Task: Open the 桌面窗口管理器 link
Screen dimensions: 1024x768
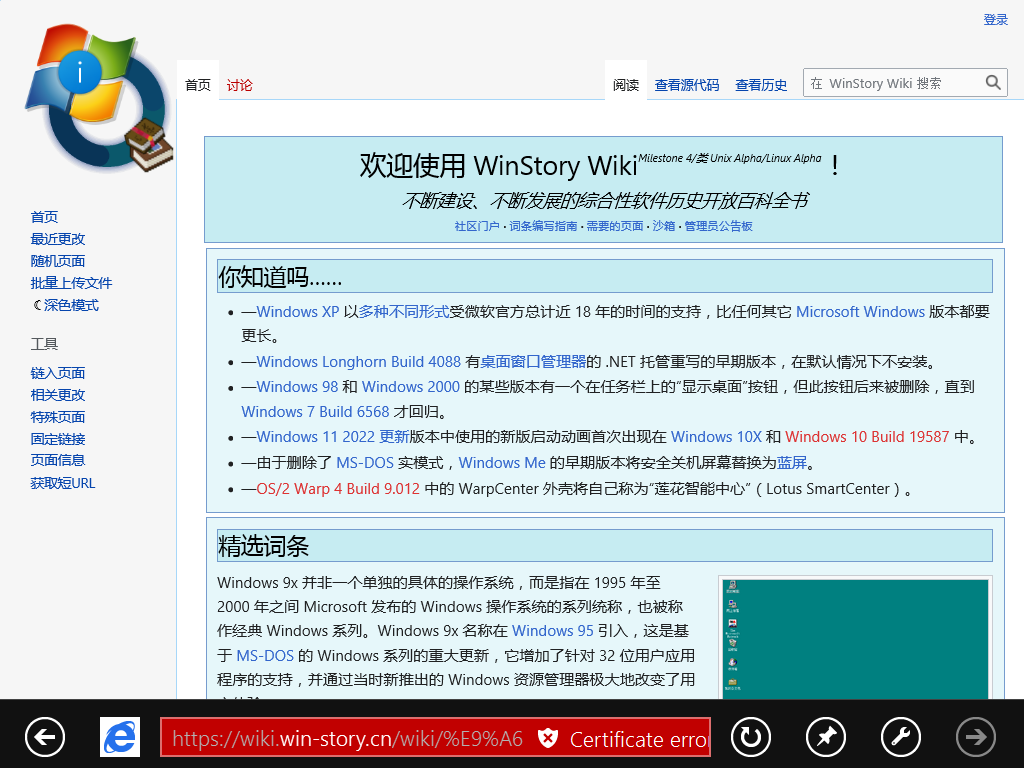Action: [533, 362]
